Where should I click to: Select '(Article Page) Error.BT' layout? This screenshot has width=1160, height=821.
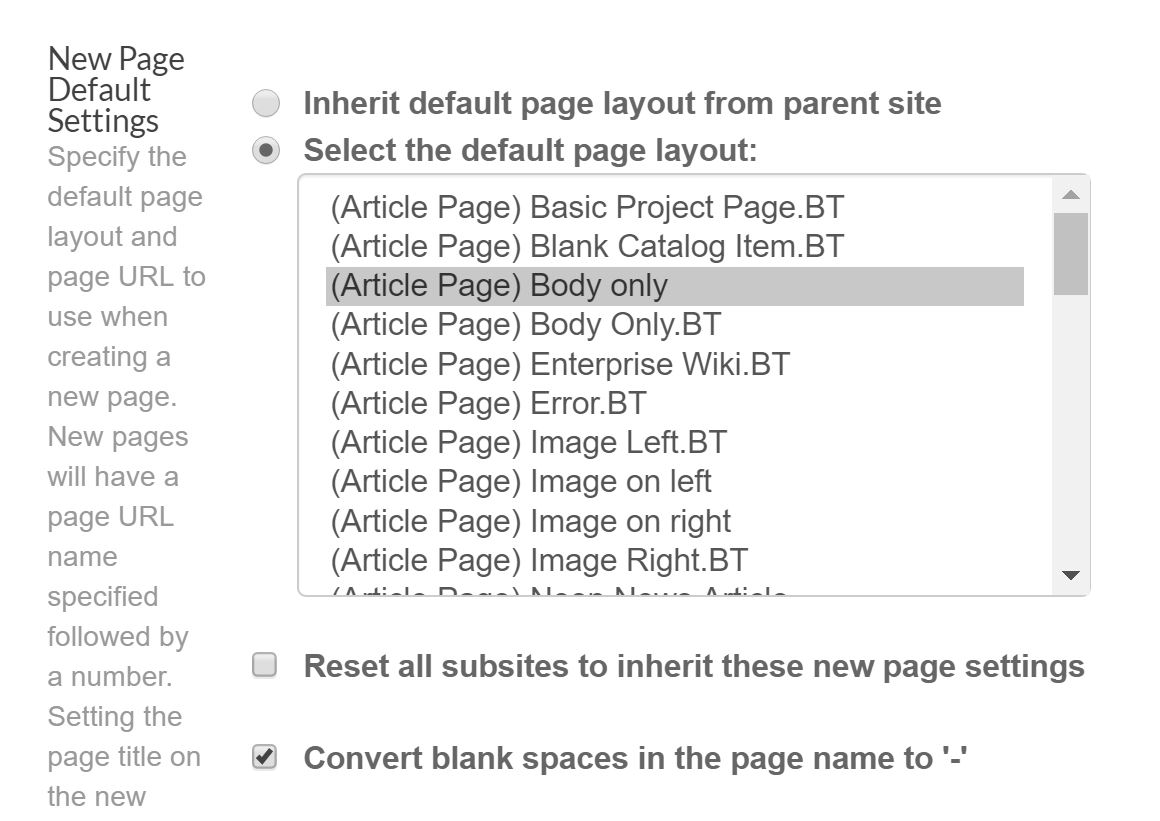486,402
